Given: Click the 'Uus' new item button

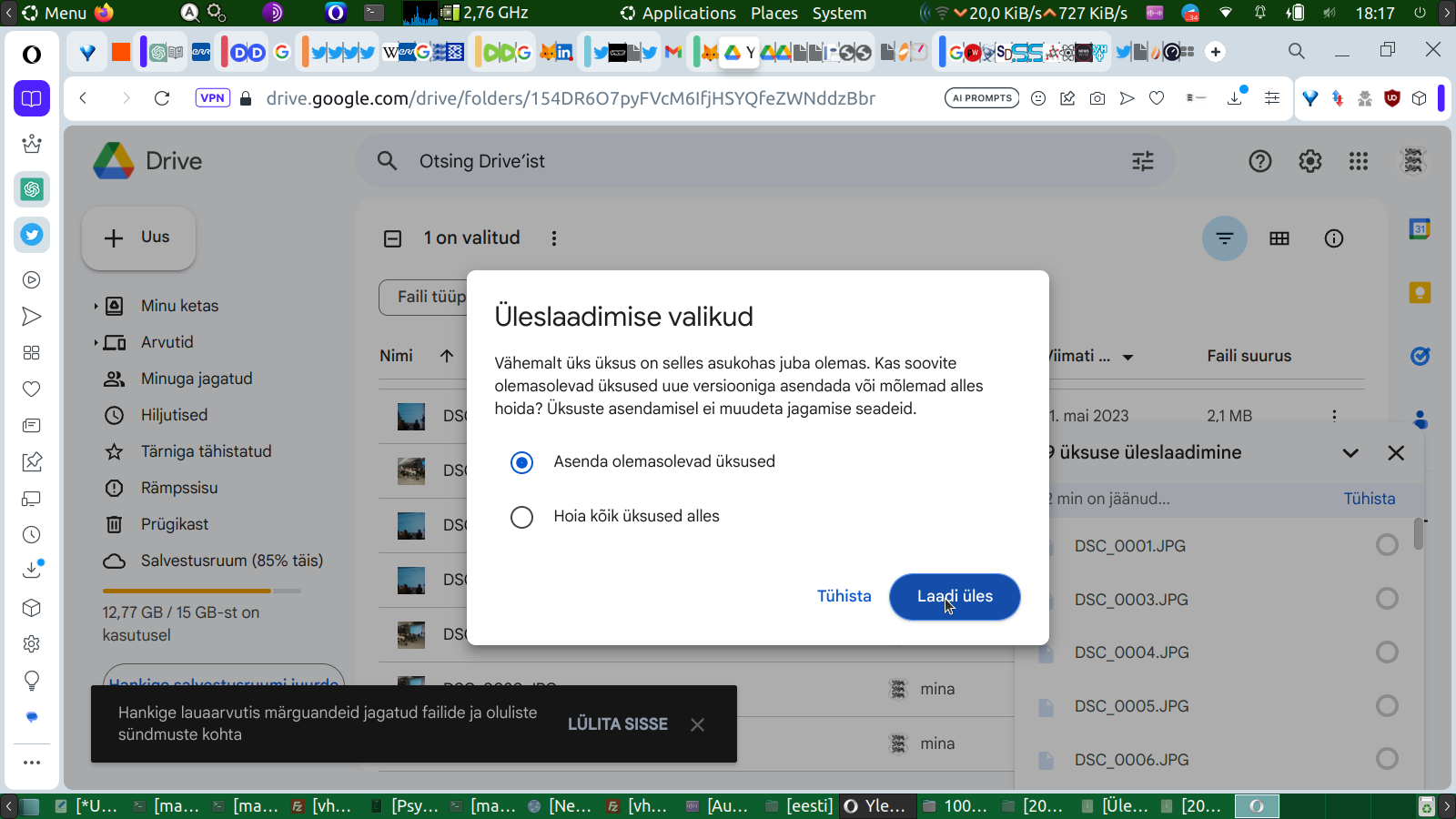Looking at the screenshot, I should 138,238.
